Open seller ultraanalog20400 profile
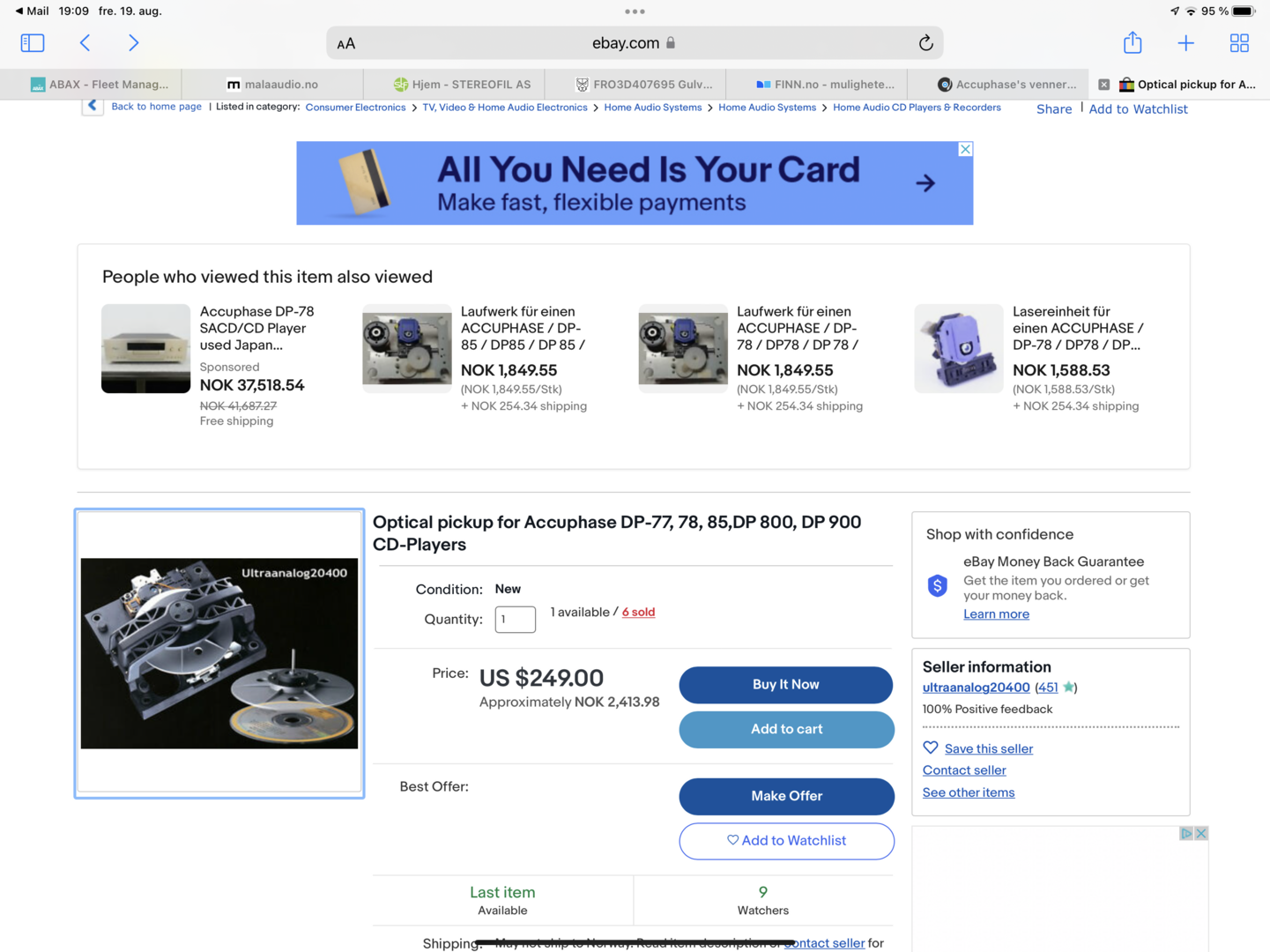This screenshot has height=952, width=1270. pyautogui.click(x=976, y=688)
